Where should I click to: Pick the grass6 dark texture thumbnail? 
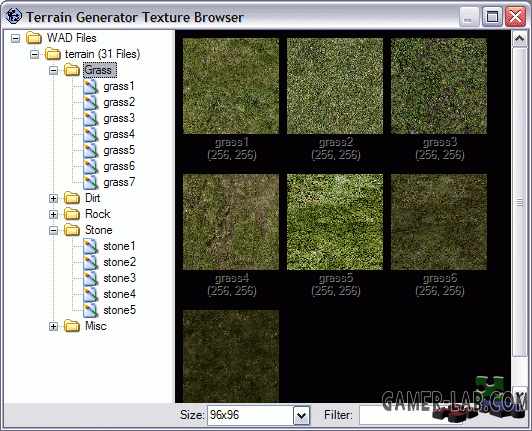click(x=439, y=222)
